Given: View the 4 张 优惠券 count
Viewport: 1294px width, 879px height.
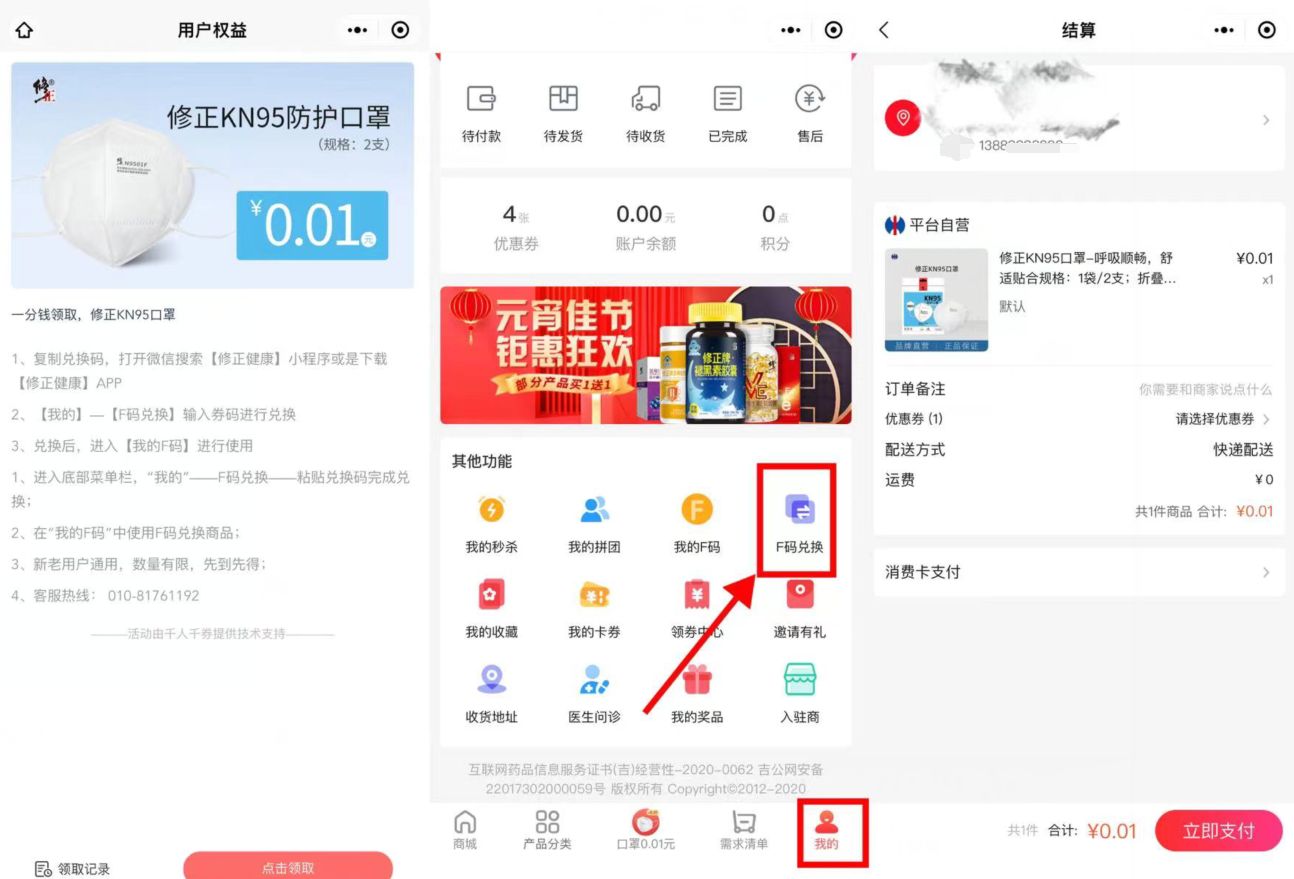Looking at the screenshot, I should coord(516,227).
